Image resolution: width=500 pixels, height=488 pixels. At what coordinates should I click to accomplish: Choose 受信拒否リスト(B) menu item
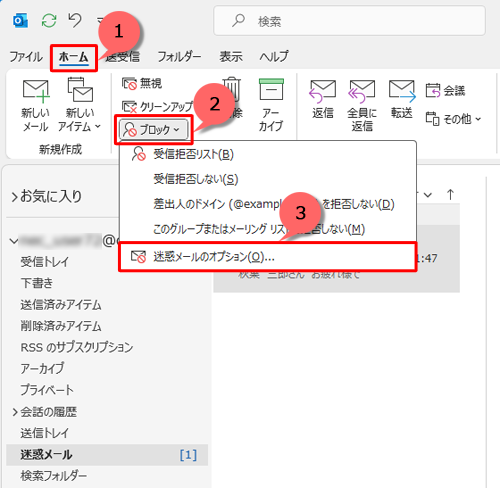[268, 154]
